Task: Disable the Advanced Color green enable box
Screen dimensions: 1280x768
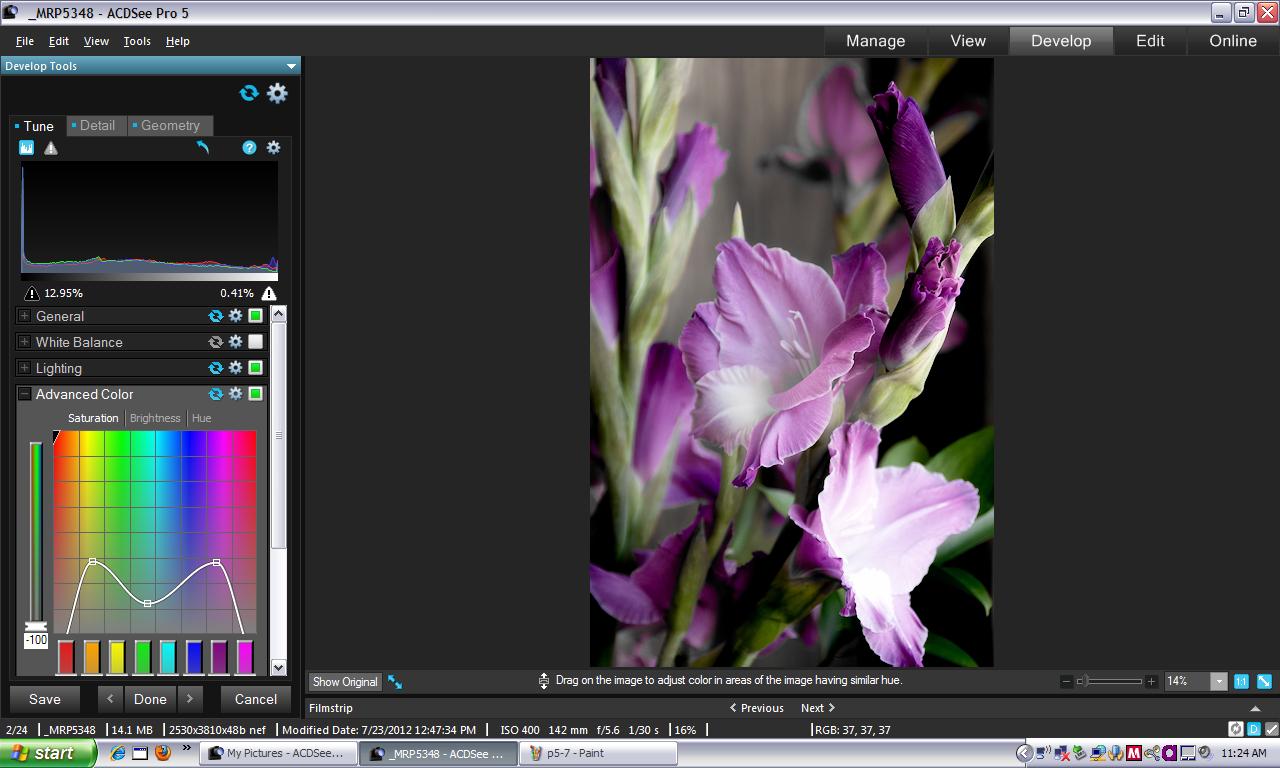Action: point(255,394)
